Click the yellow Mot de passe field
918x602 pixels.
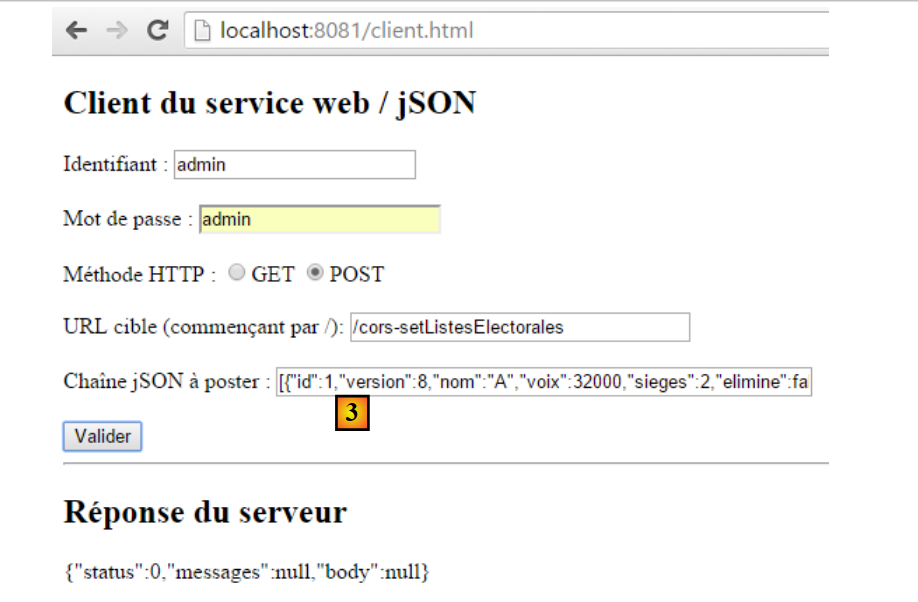[x=319, y=219]
